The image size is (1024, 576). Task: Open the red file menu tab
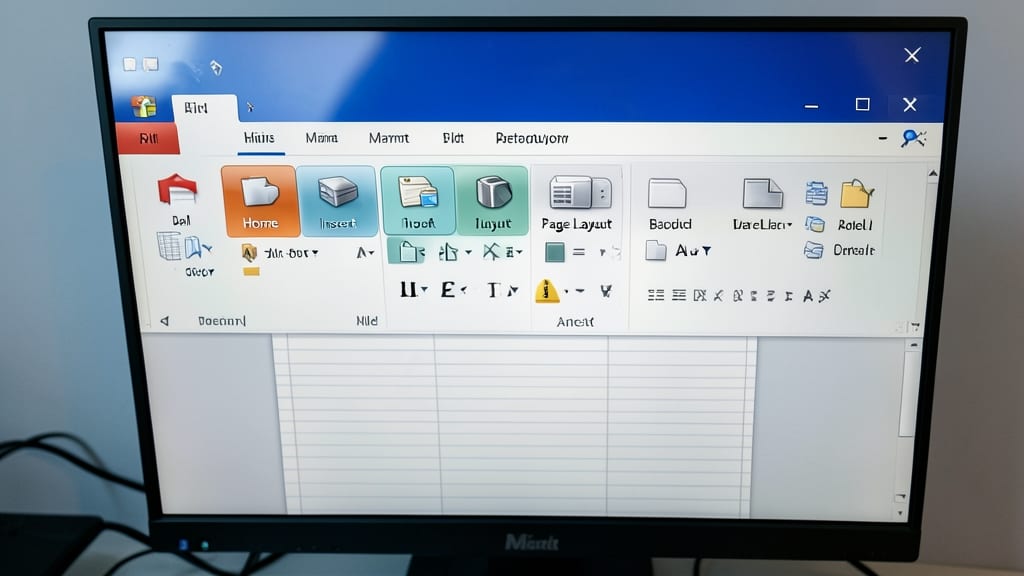149,138
